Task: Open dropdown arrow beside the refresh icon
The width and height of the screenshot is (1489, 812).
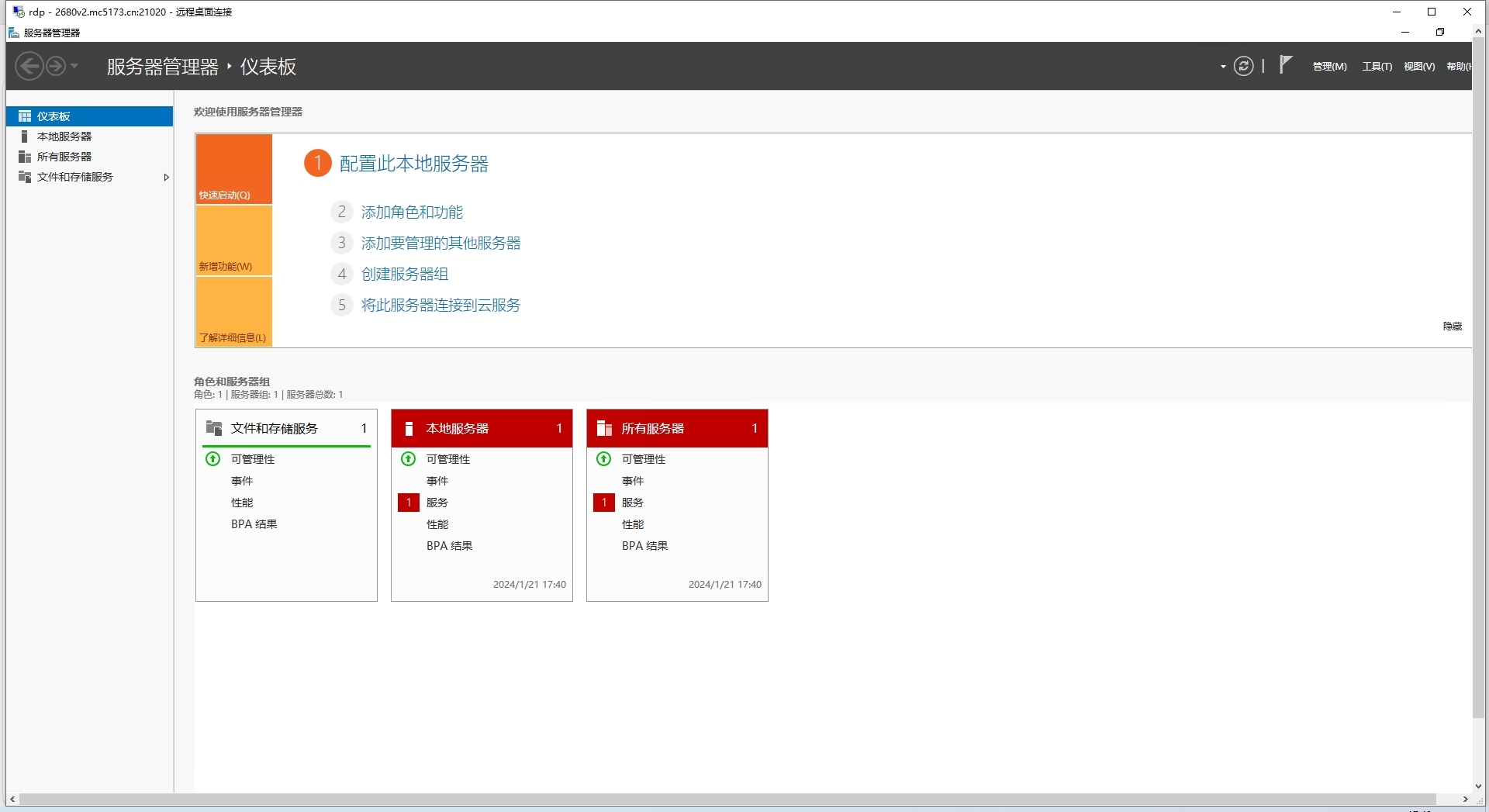Action: [x=1223, y=67]
